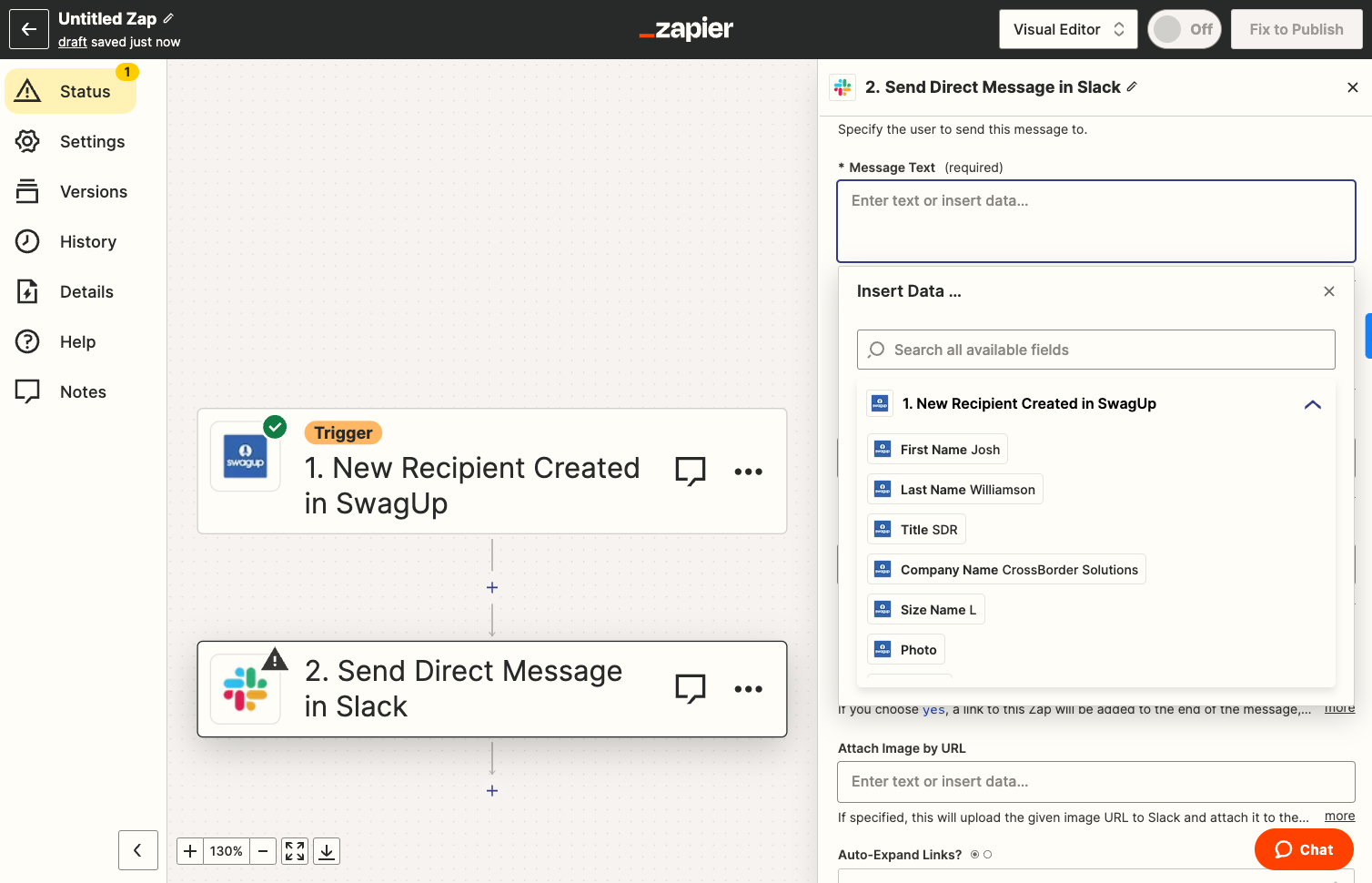The image size is (1372, 883).
Task: Insert Title SDR field
Action: coord(916,530)
